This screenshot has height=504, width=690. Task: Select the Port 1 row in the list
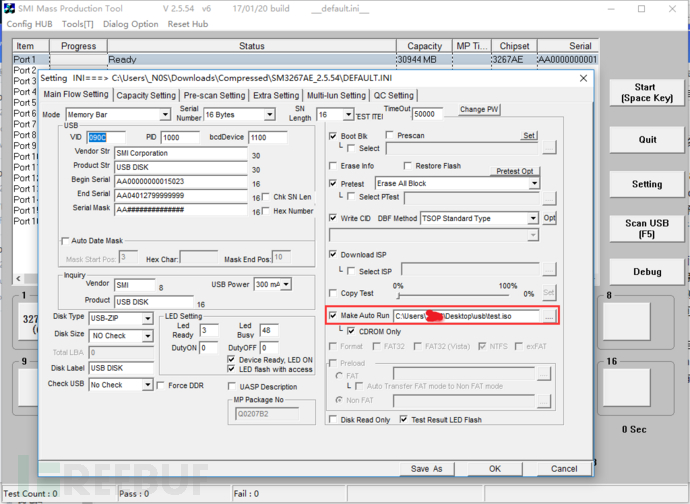click(305, 59)
